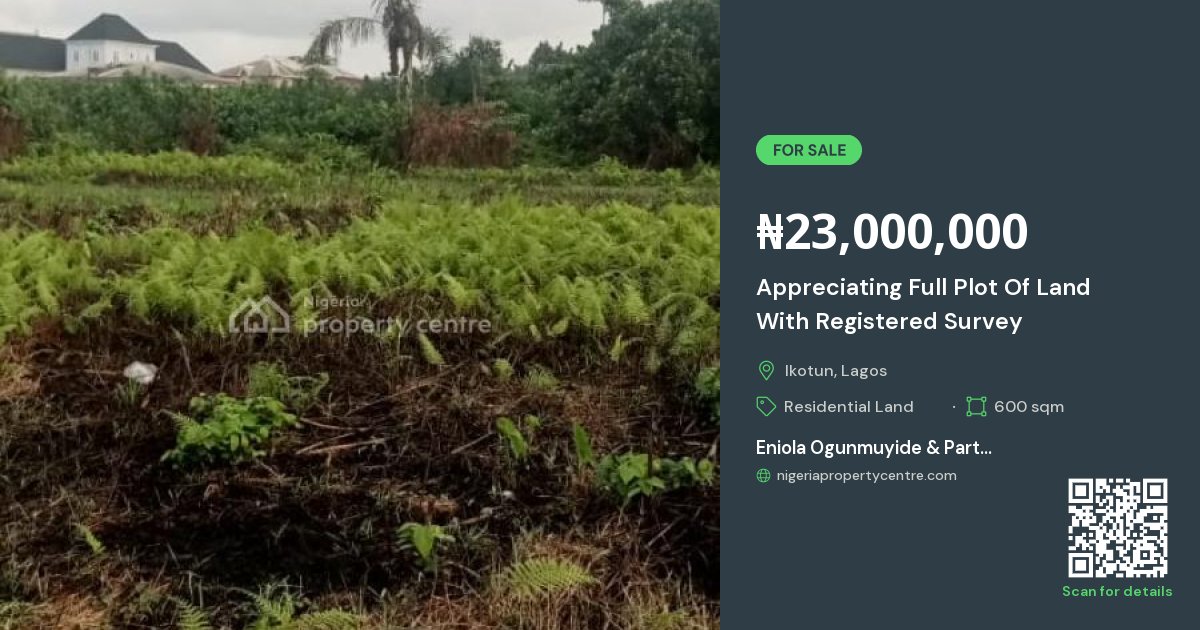The width and height of the screenshot is (1200, 630).
Task: Click the 600 sqm size text
Action: click(x=1029, y=406)
